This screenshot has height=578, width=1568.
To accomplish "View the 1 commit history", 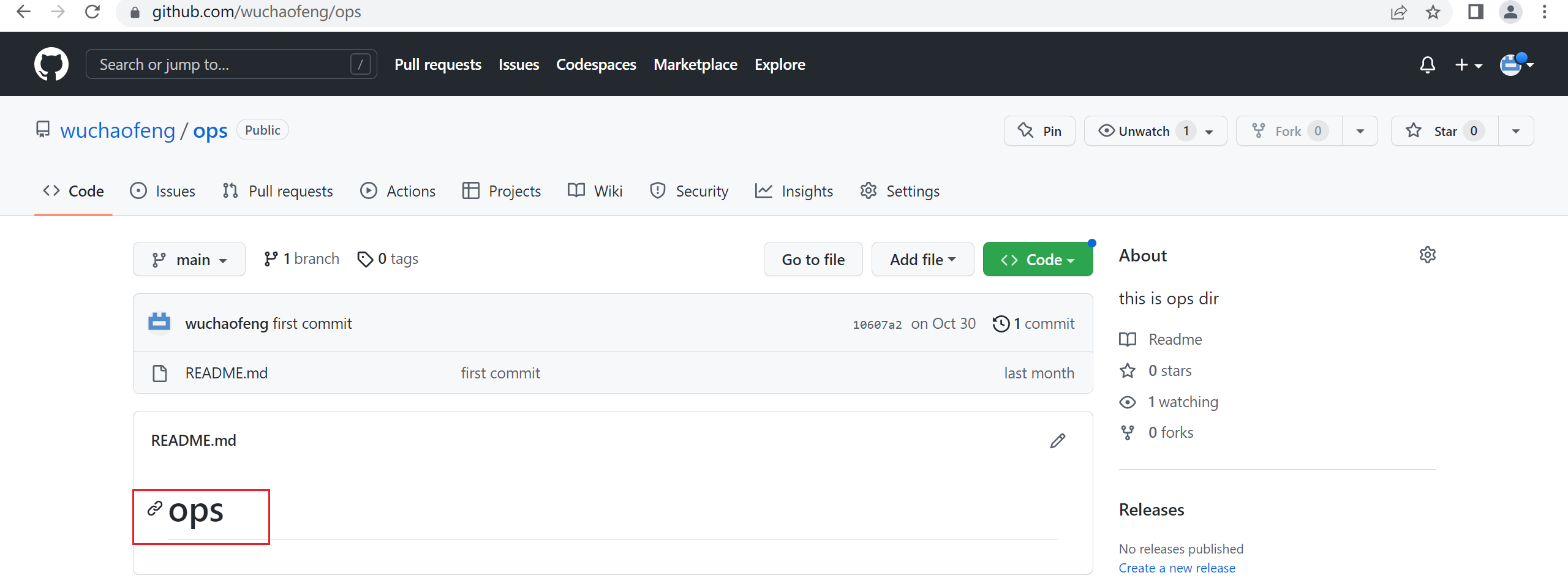I will pyautogui.click(x=1033, y=323).
